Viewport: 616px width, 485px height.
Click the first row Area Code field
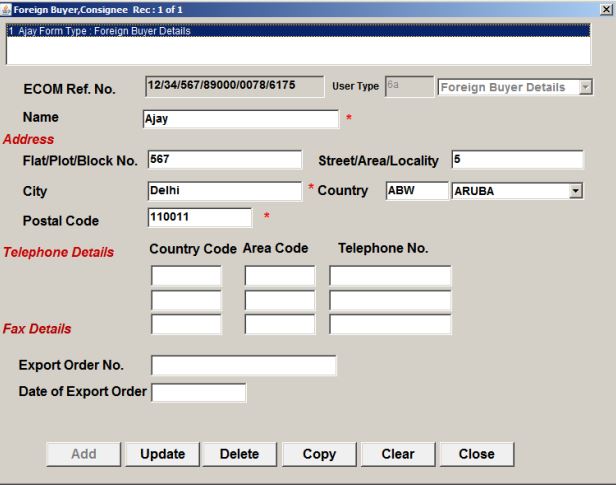[x=280, y=276]
